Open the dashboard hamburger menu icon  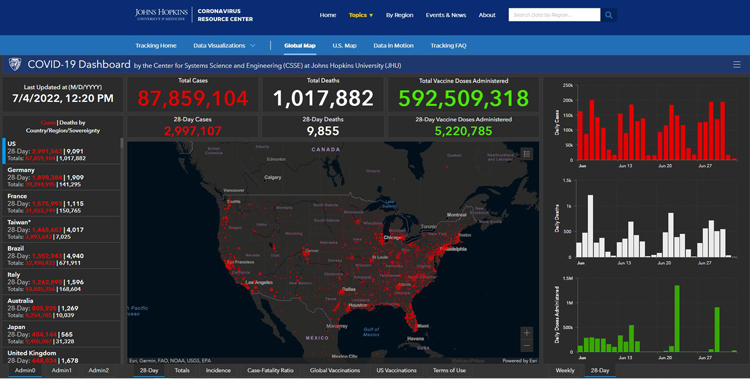point(737,65)
